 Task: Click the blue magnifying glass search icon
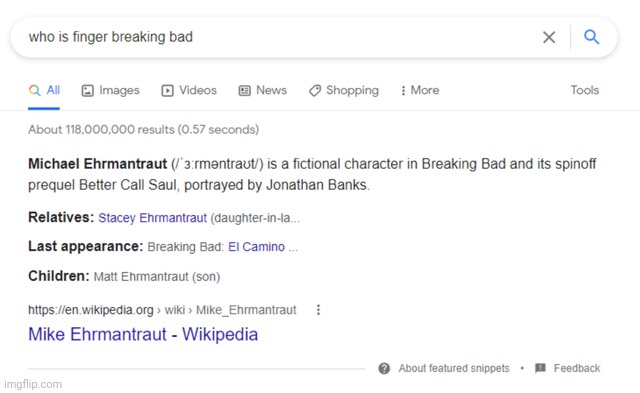coord(591,37)
